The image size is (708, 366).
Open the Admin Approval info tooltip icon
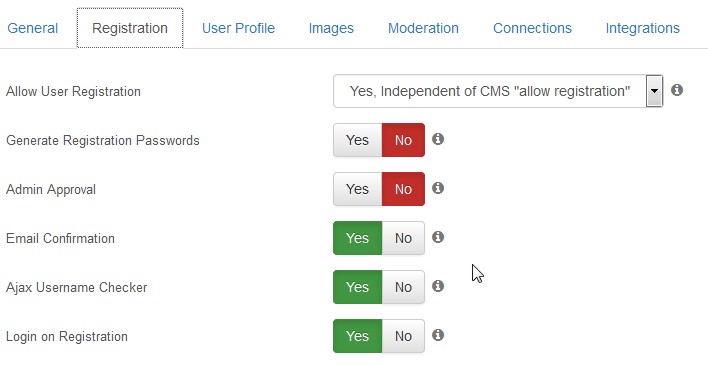point(438,188)
